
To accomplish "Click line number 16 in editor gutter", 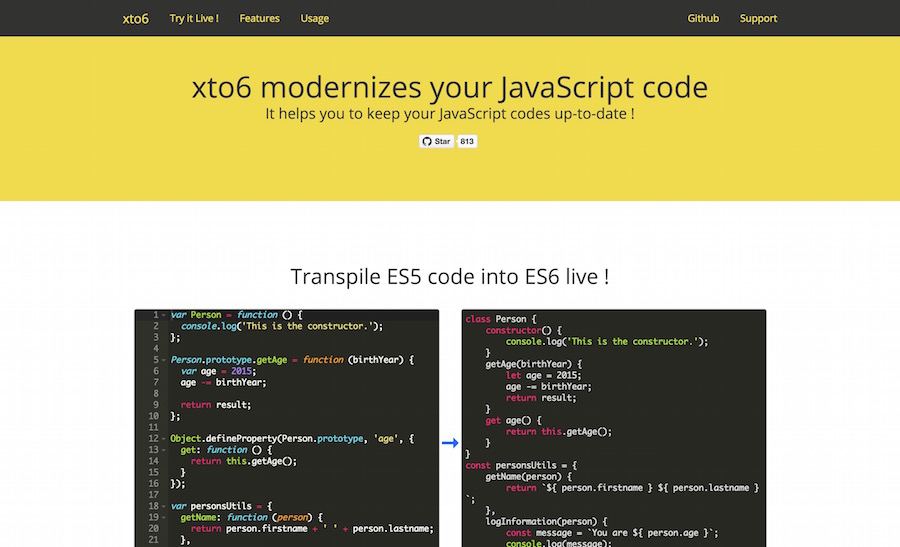I will (153, 484).
